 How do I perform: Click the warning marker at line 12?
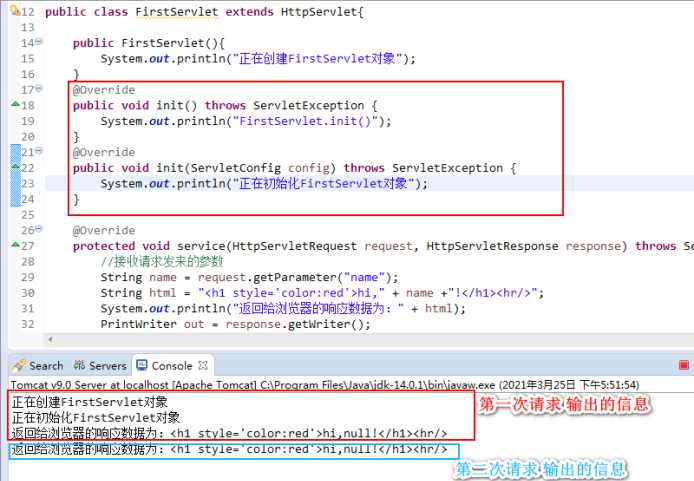15,10
